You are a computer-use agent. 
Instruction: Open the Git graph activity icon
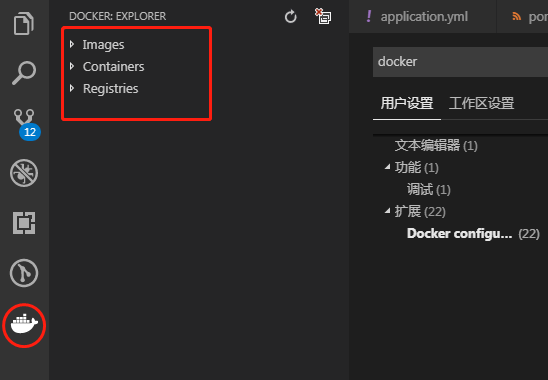click(x=24, y=273)
